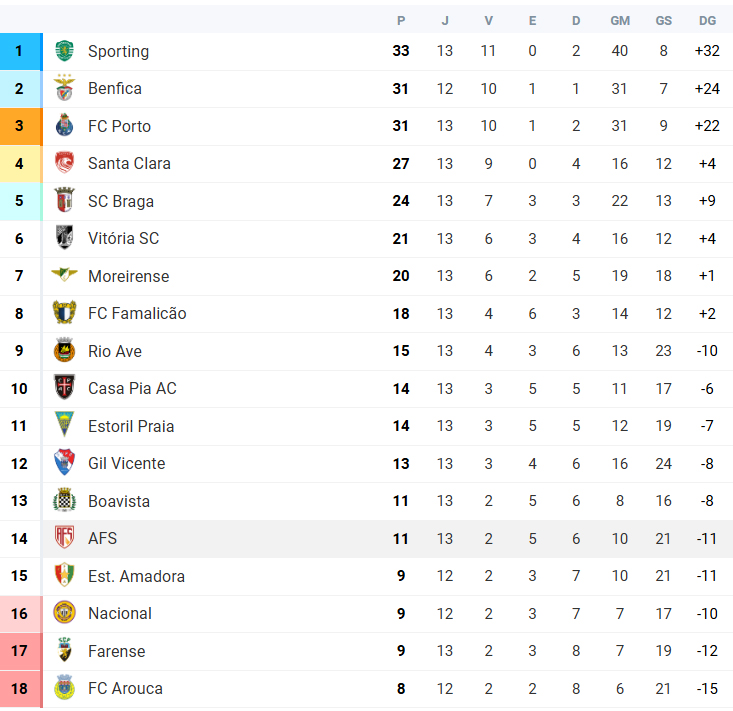Open the Moreirense team page

(x=129, y=276)
